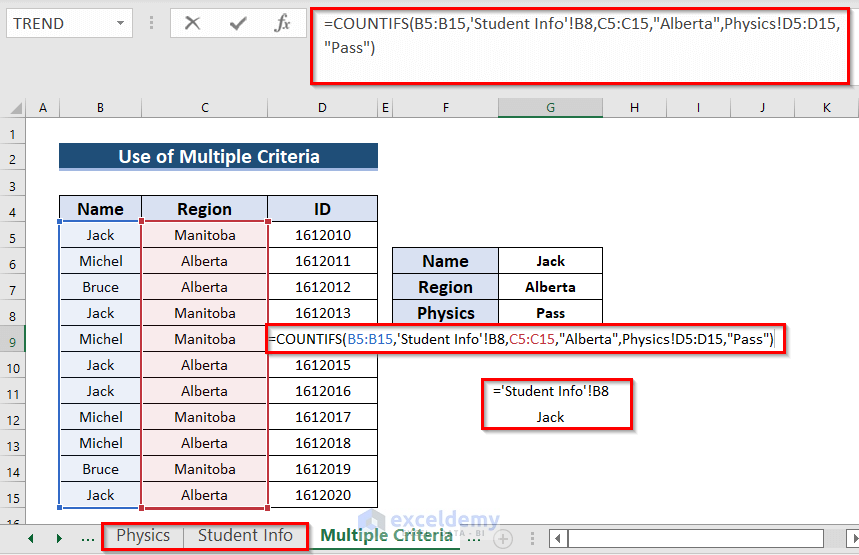The width and height of the screenshot is (859, 555).
Task: Click the Name header in the main table
Action: coord(100,209)
